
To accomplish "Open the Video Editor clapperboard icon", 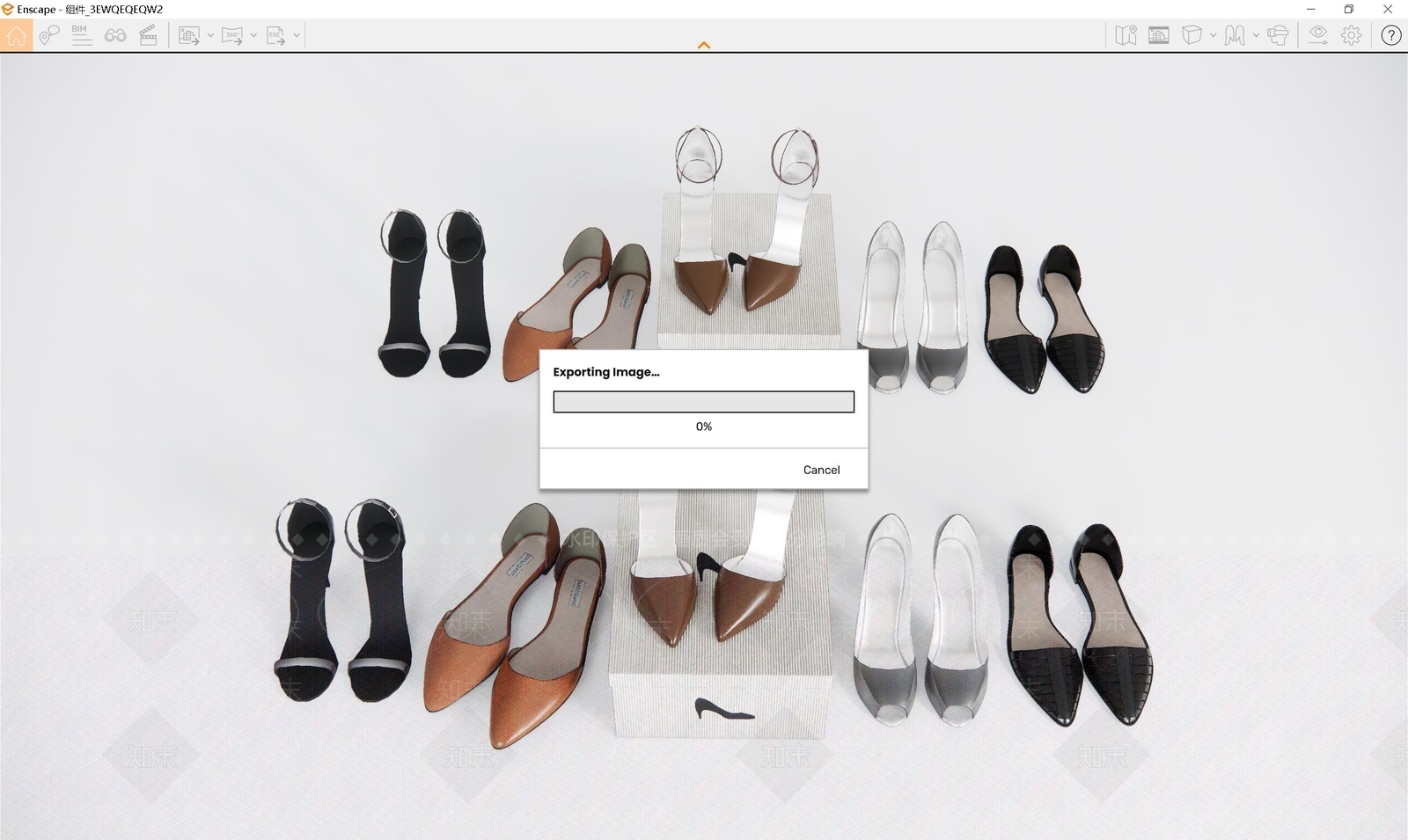I will pos(148,36).
